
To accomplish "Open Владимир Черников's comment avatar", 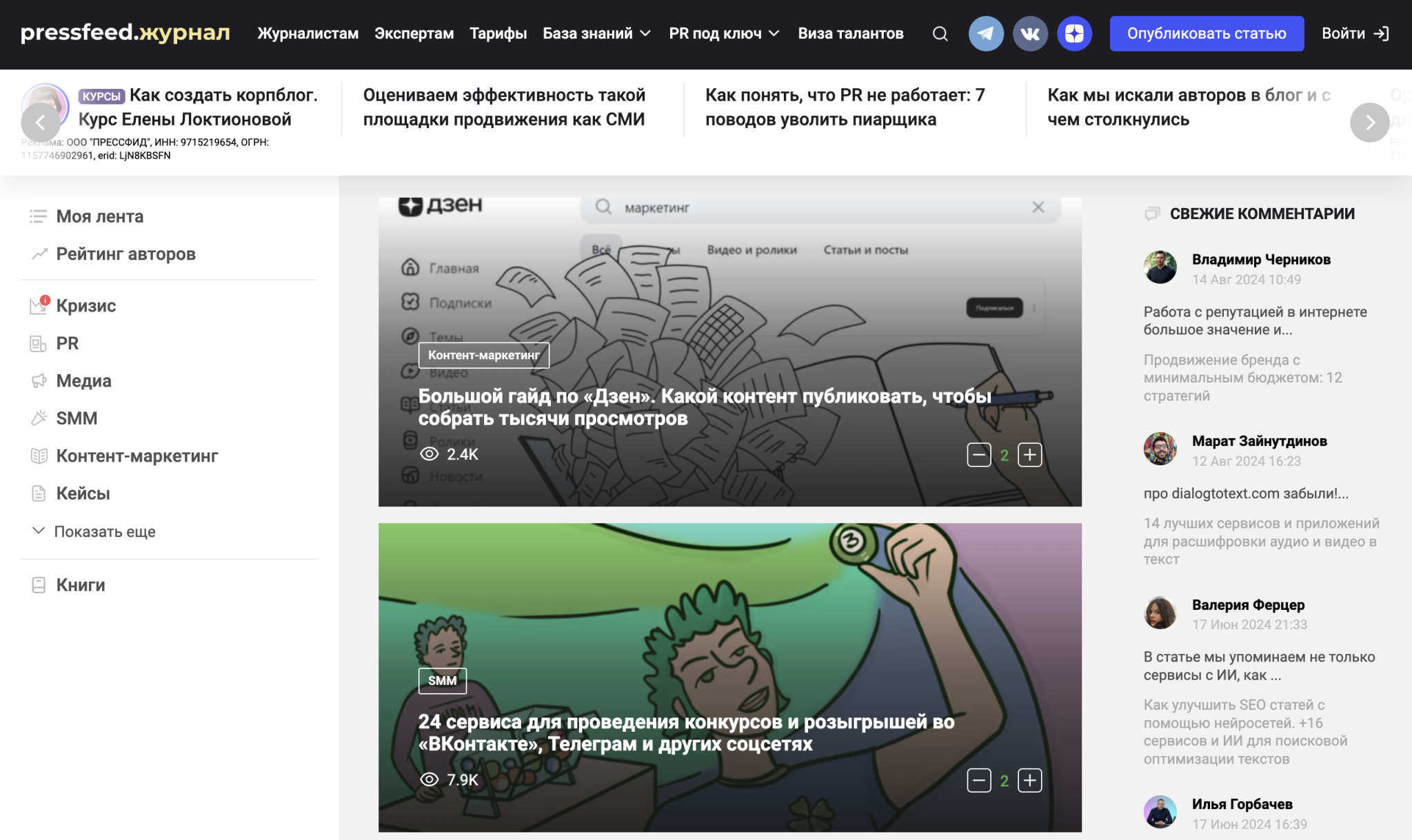I will pos(1160,267).
